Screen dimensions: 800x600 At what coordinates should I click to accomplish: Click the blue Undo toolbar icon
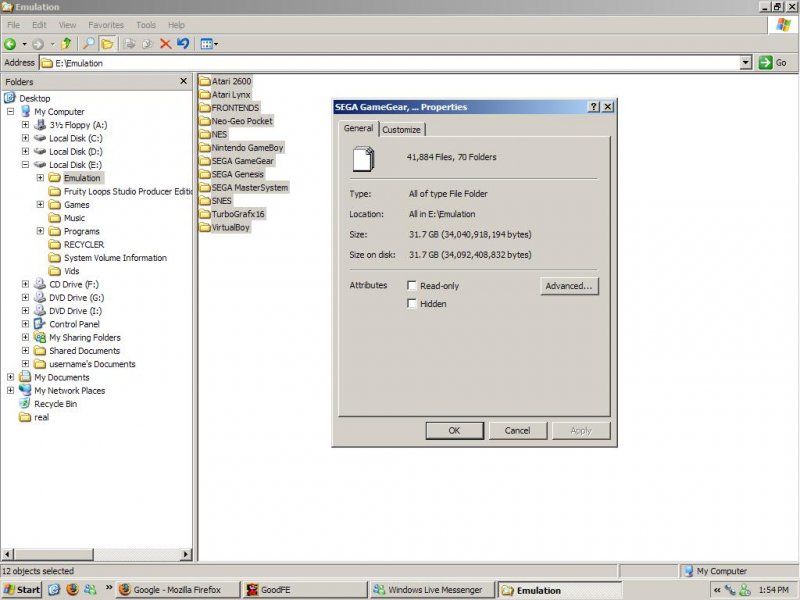(183, 44)
